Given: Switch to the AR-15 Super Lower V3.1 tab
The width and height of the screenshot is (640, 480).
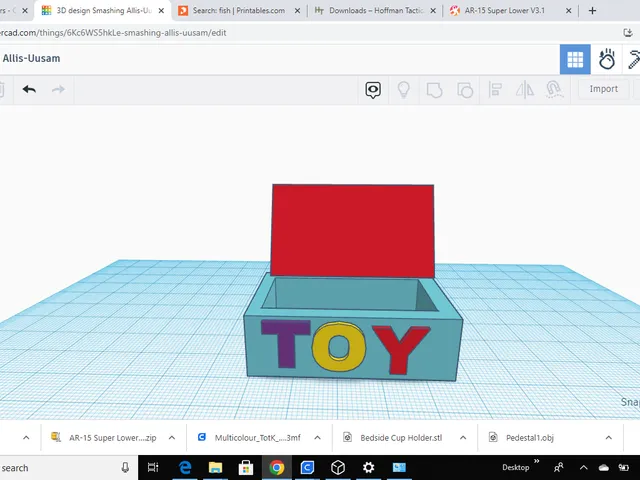Looking at the screenshot, I should [504, 11].
